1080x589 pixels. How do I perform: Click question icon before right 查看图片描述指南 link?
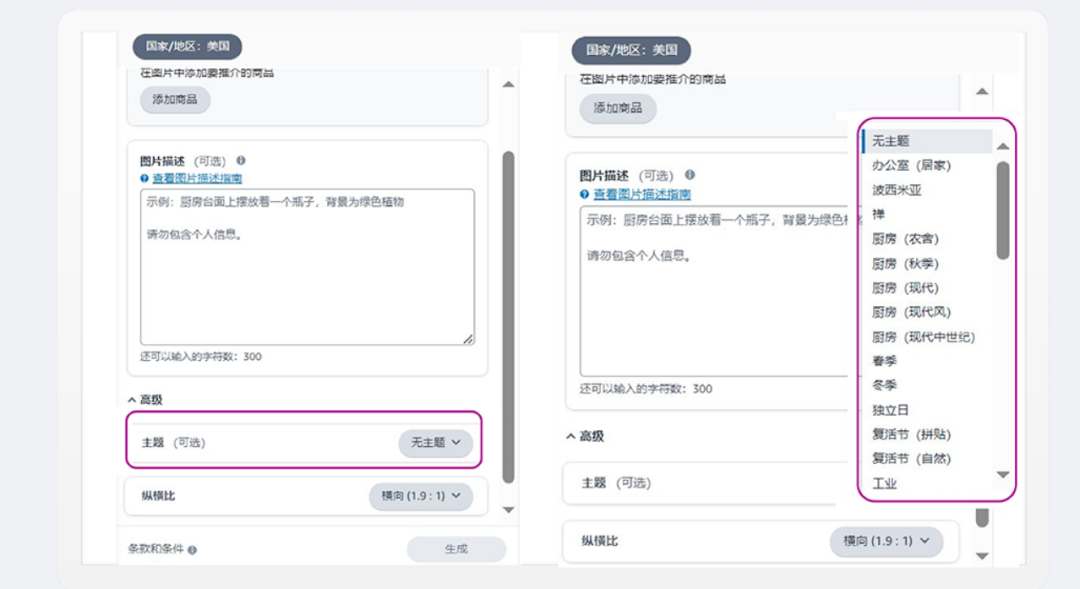585,194
